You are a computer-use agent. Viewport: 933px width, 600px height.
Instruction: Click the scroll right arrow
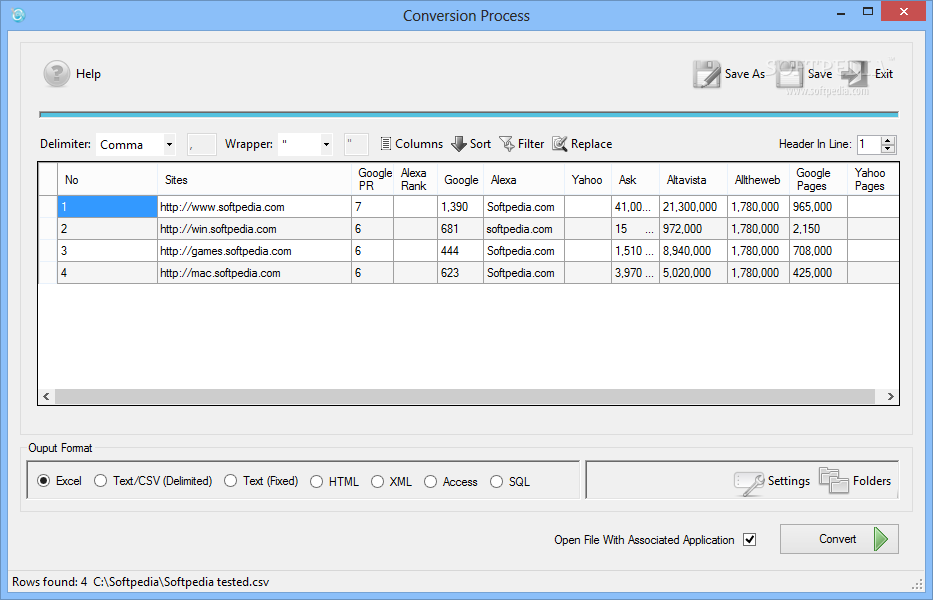click(x=890, y=396)
